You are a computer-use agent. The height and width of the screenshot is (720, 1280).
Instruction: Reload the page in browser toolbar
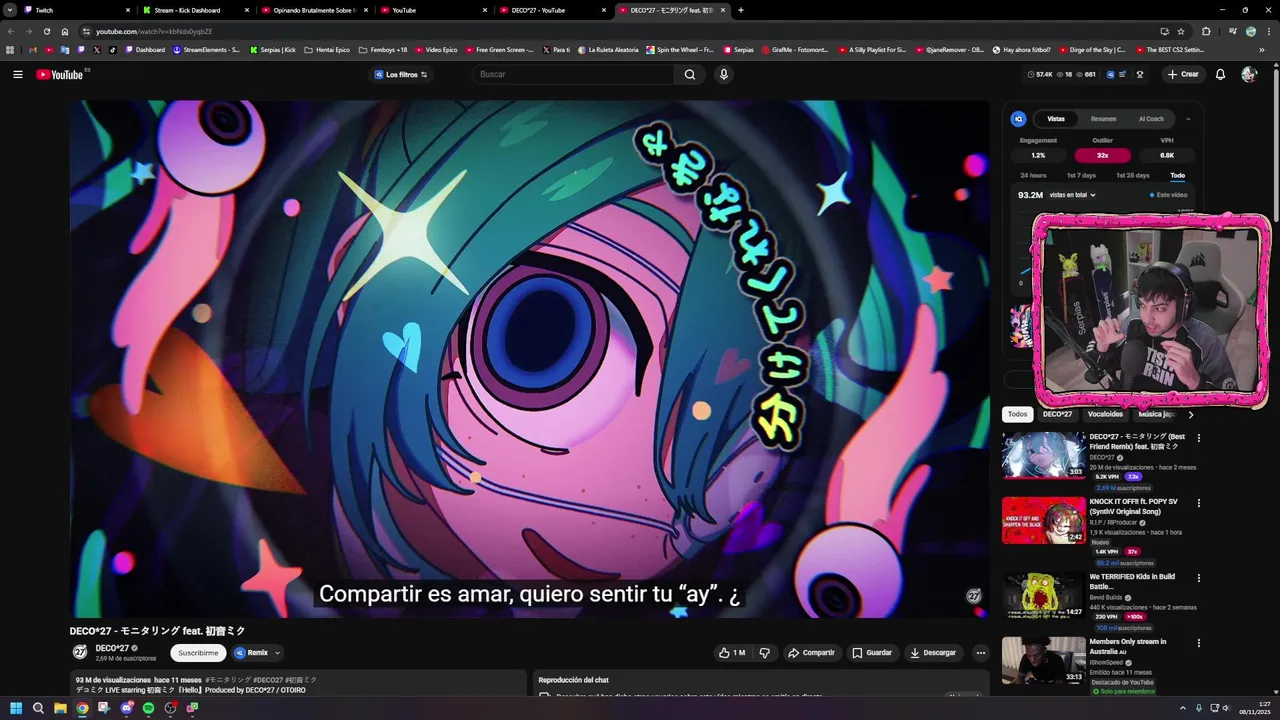click(46, 31)
